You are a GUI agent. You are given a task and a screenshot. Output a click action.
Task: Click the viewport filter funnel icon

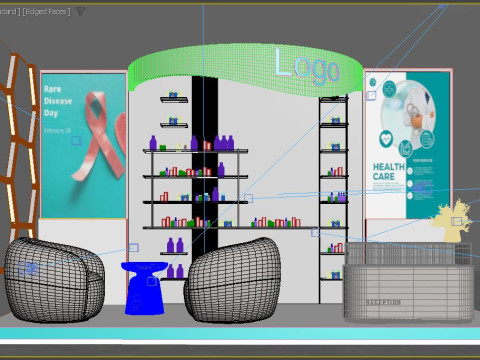point(80,12)
